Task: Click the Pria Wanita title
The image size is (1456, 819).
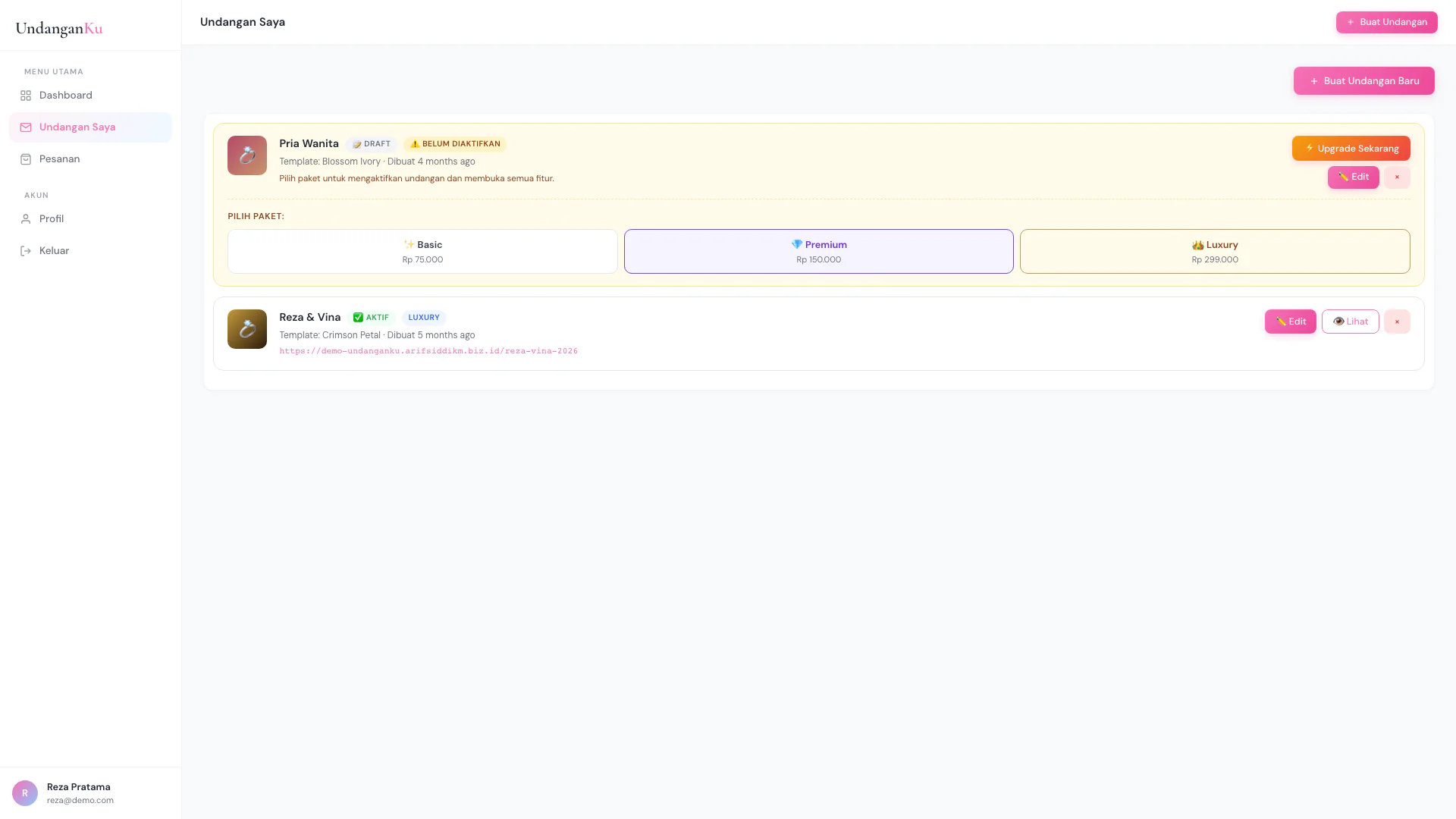Action: pos(309,144)
